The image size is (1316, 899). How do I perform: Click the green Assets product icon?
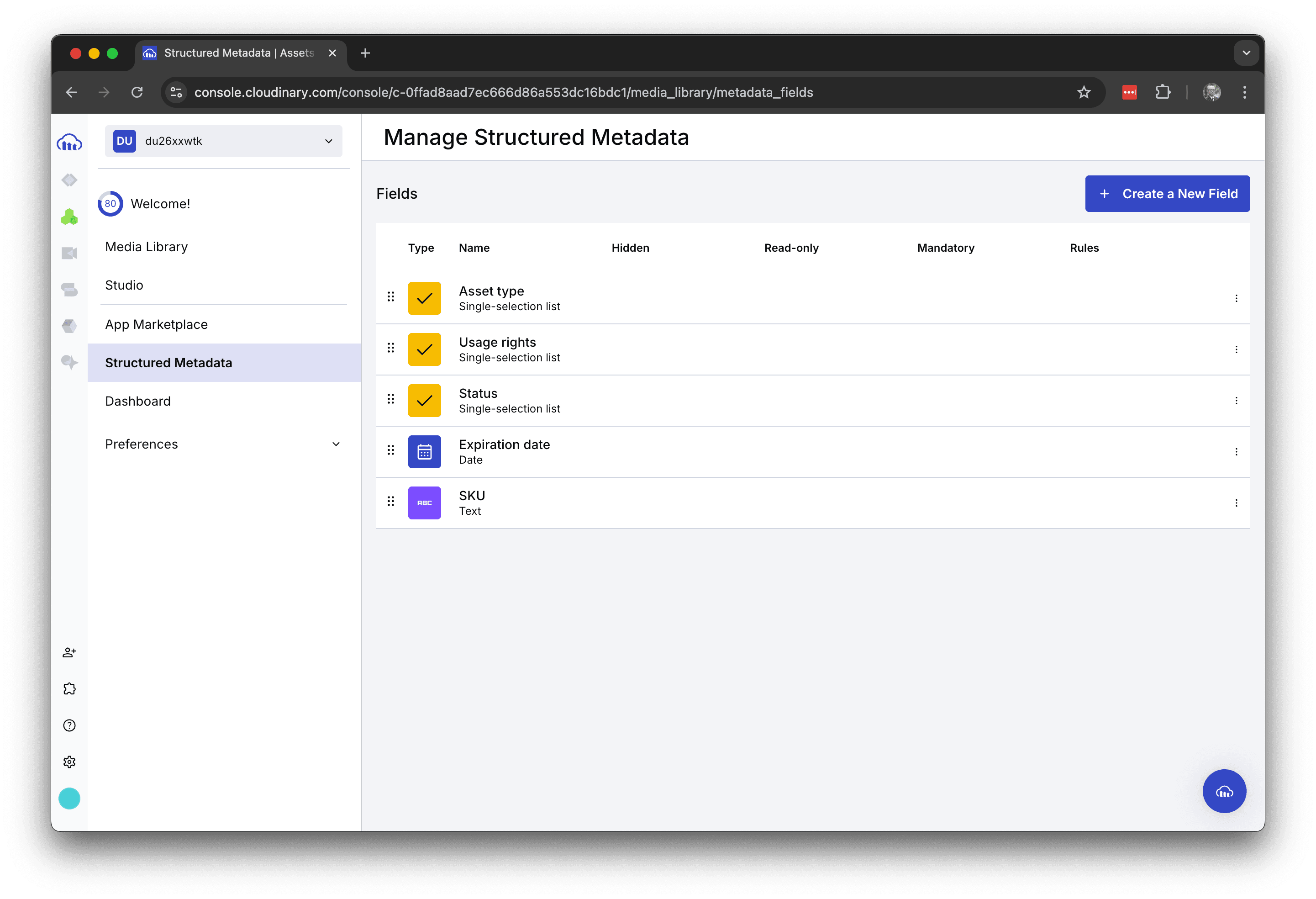[69, 217]
